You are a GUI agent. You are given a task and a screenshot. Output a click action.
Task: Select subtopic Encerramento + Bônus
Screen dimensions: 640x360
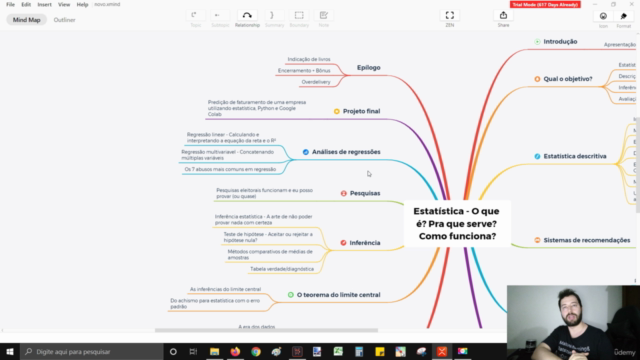(304, 71)
